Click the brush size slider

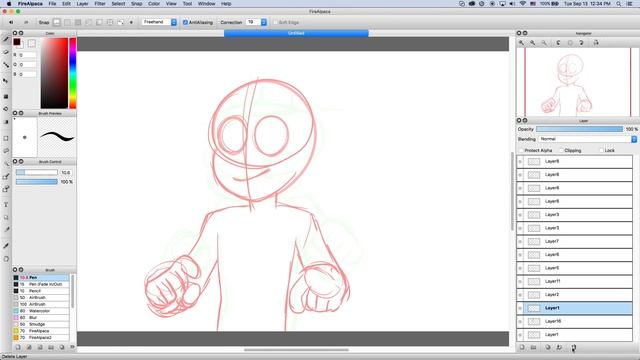pos(37,172)
